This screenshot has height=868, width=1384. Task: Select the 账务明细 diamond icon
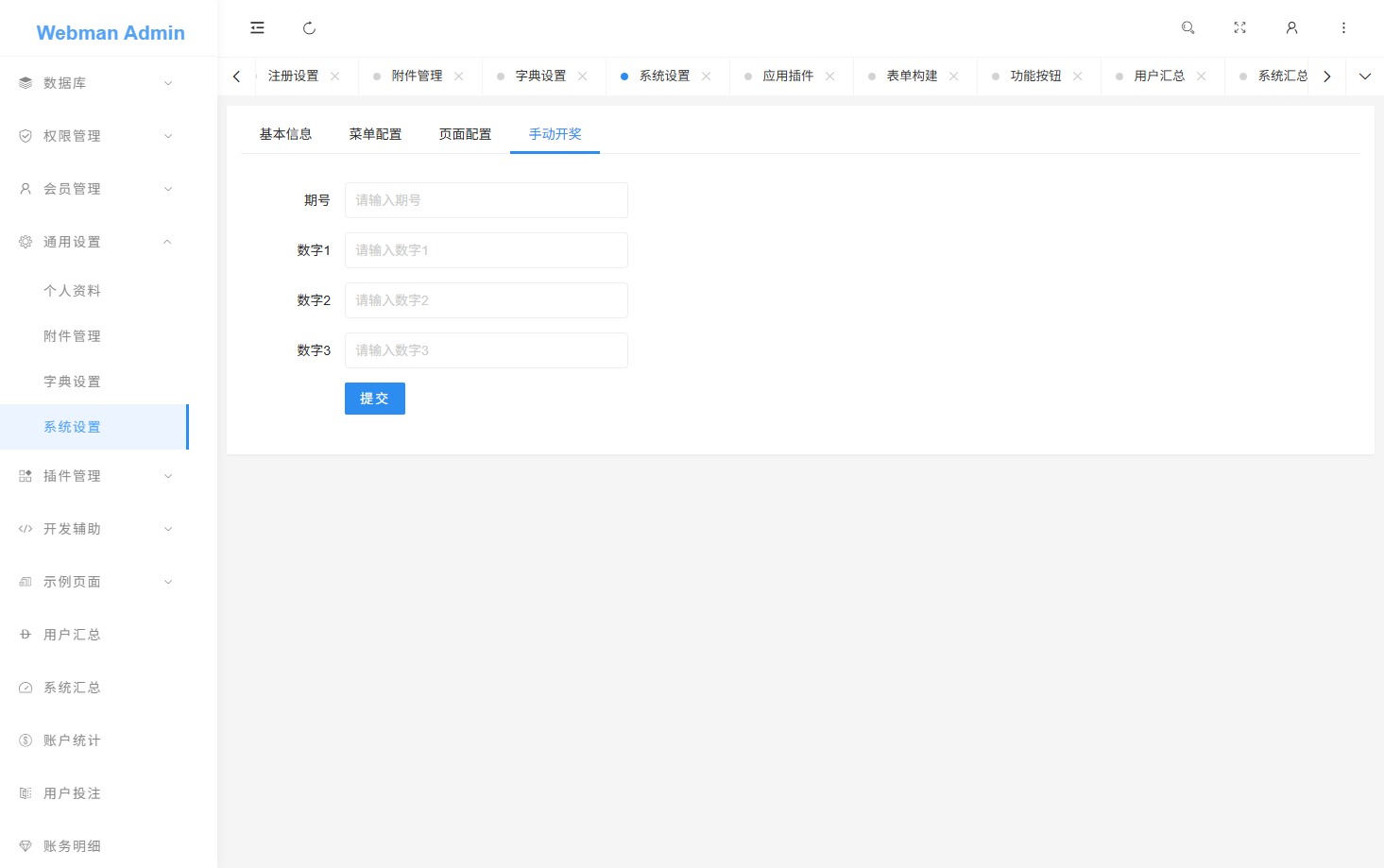(25, 845)
